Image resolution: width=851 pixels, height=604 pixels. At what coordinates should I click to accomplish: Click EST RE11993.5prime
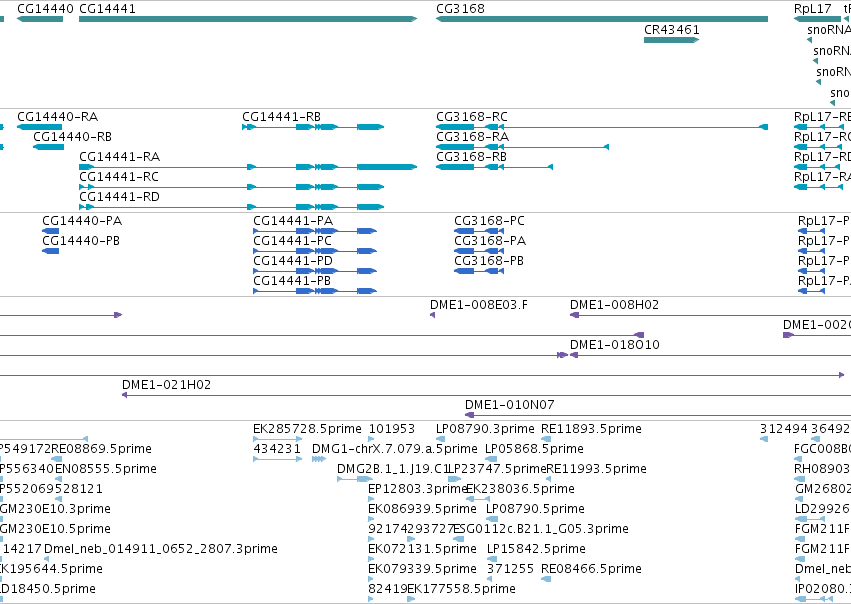point(596,469)
